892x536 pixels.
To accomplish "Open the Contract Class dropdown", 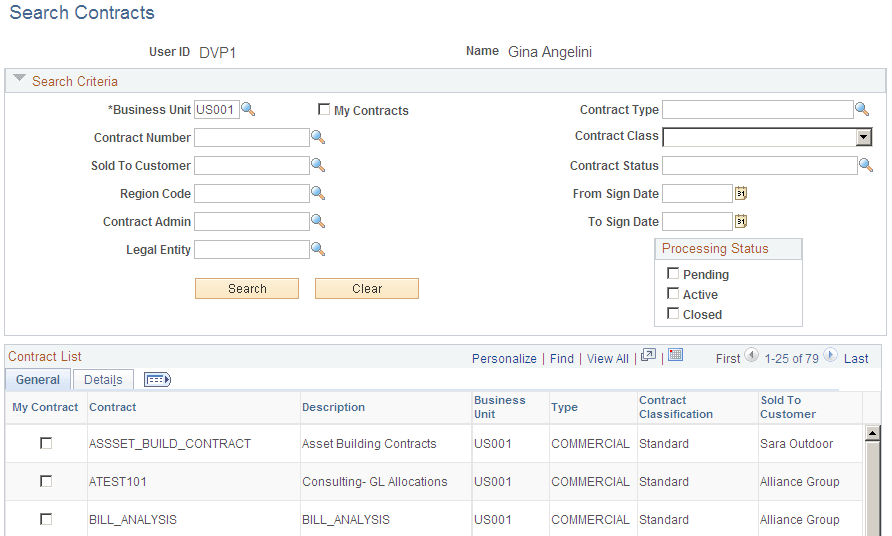I will click(767, 137).
